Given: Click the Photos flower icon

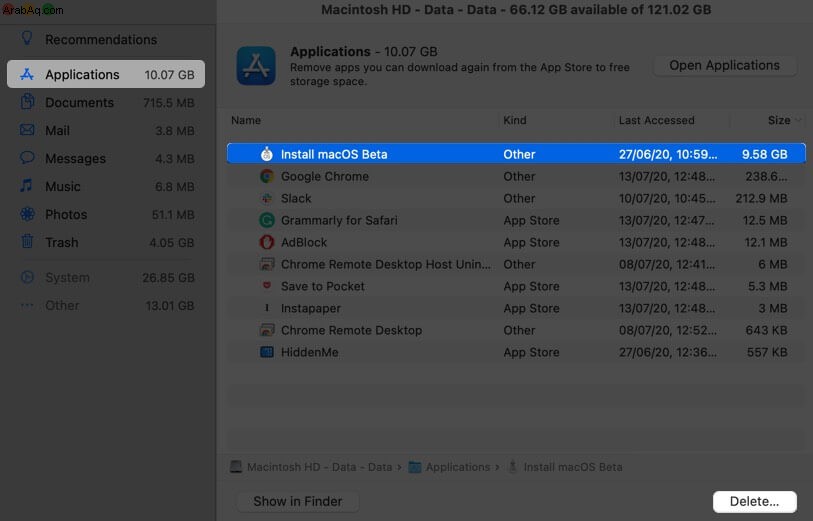Looking at the screenshot, I should [27, 214].
